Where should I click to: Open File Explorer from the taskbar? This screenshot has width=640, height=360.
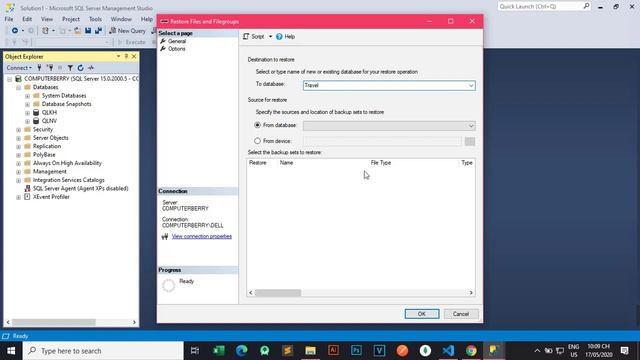310,351
